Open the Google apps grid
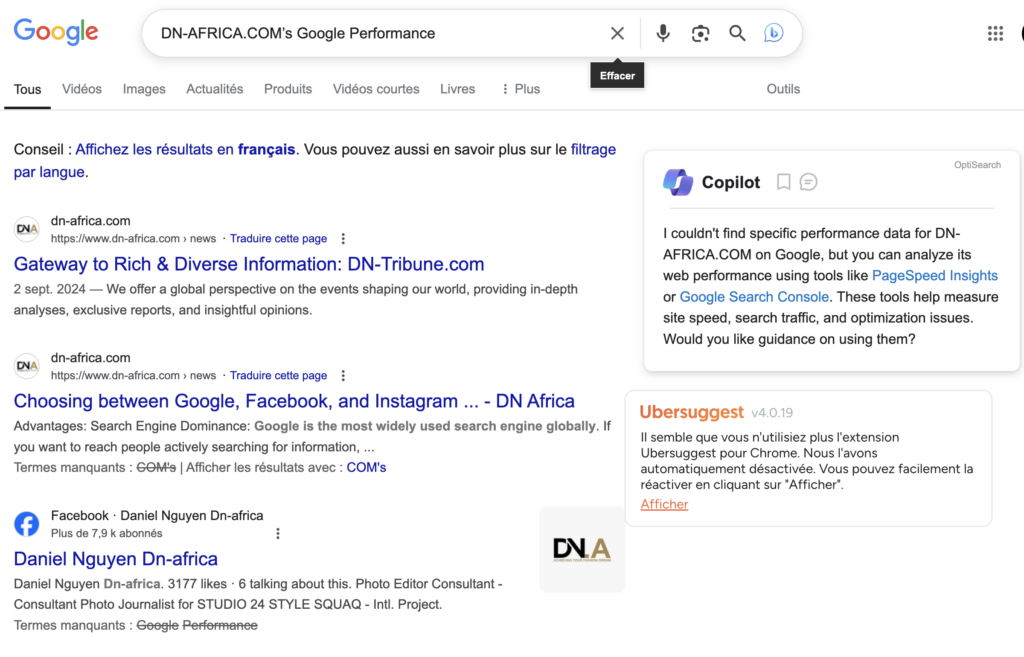The image size is (1024, 657). coord(995,33)
